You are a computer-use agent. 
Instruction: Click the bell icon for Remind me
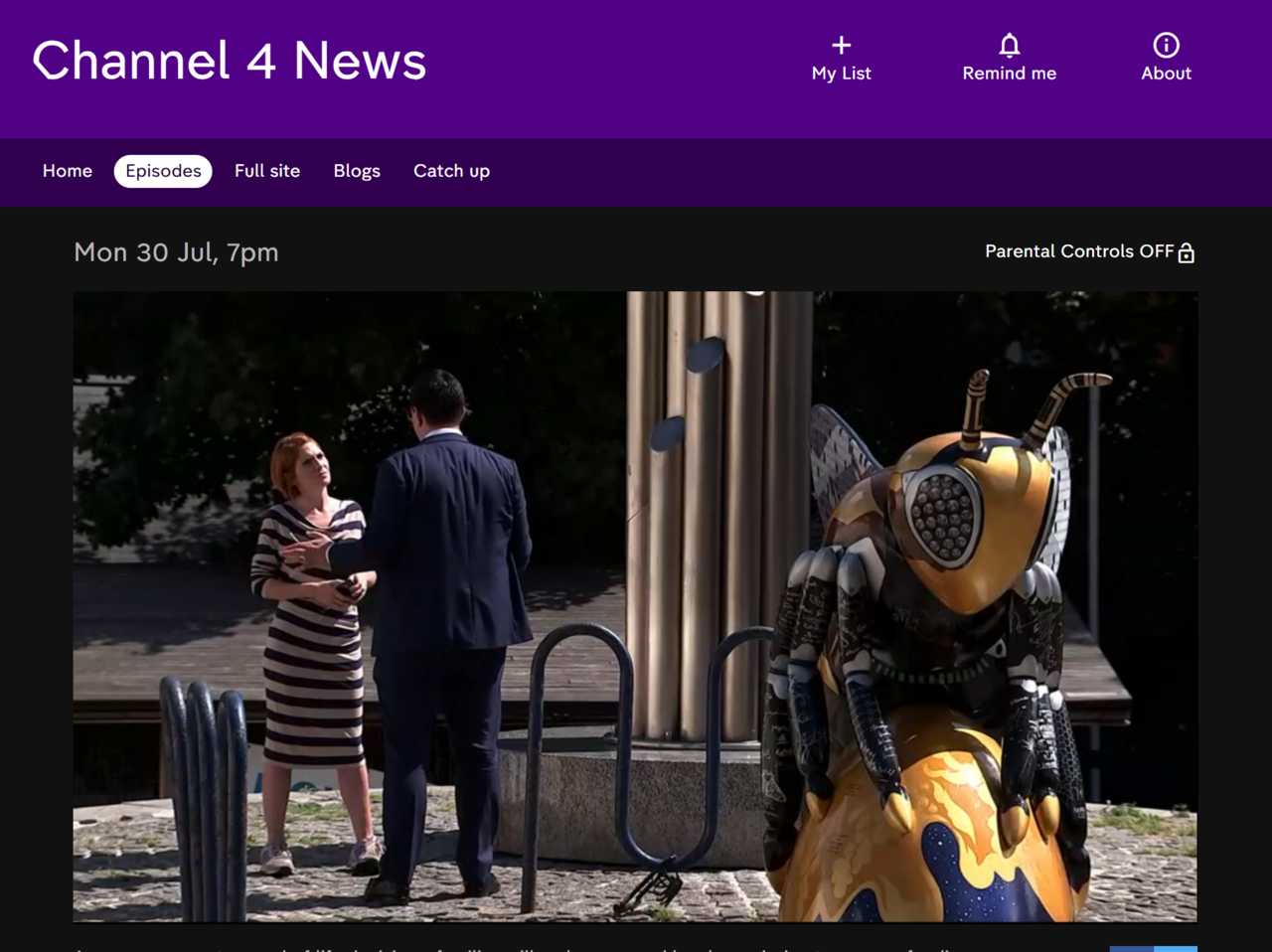pos(1009,45)
